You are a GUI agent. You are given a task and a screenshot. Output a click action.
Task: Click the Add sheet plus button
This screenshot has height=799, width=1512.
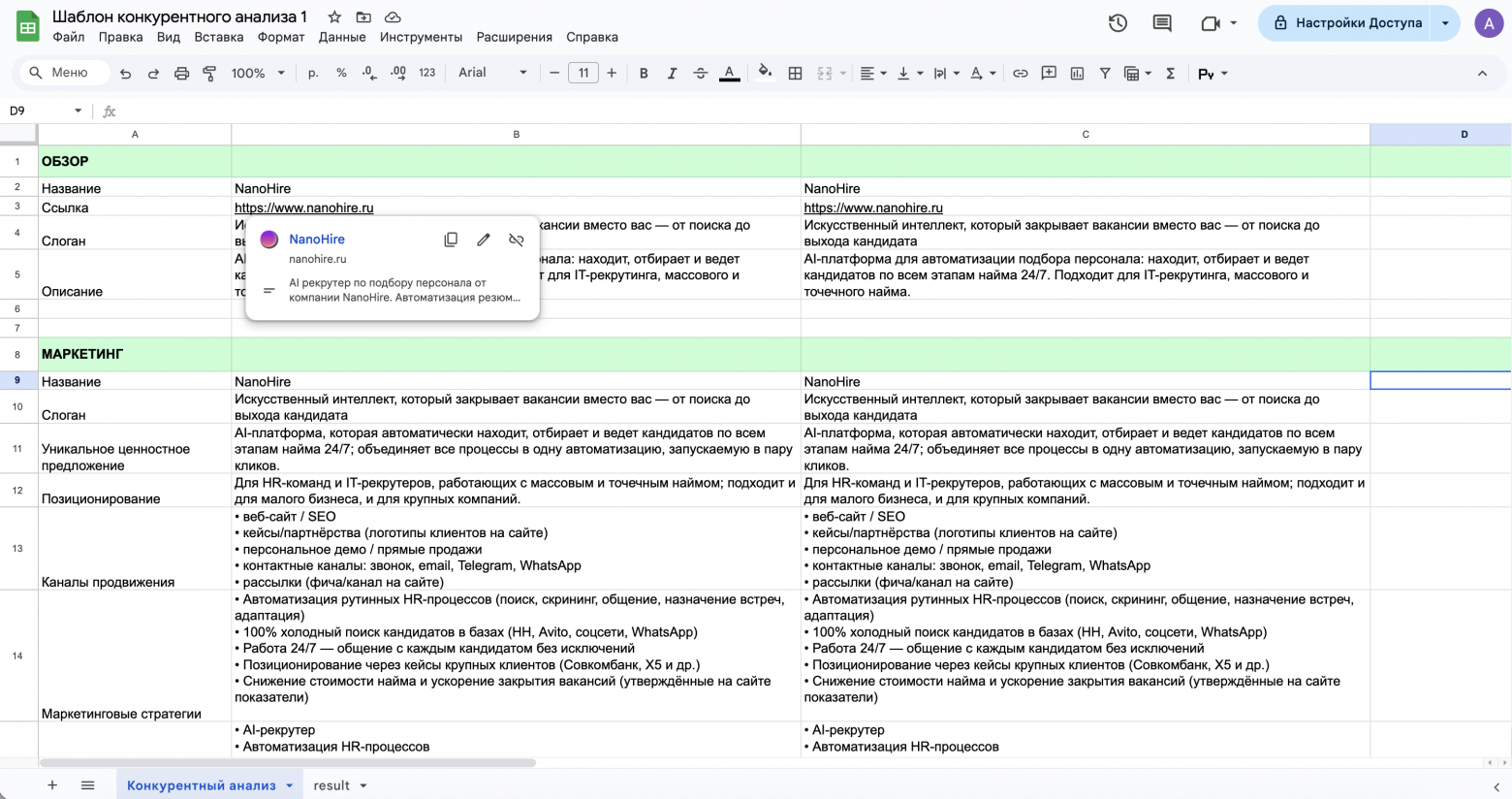point(52,785)
